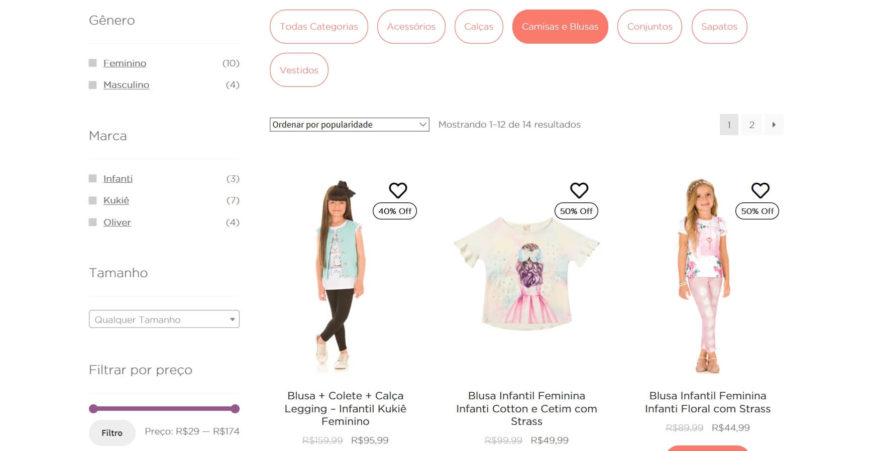Click heart icon on Infanti Floral blouse
This screenshot has width=869, height=451.
(x=760, y=190)
